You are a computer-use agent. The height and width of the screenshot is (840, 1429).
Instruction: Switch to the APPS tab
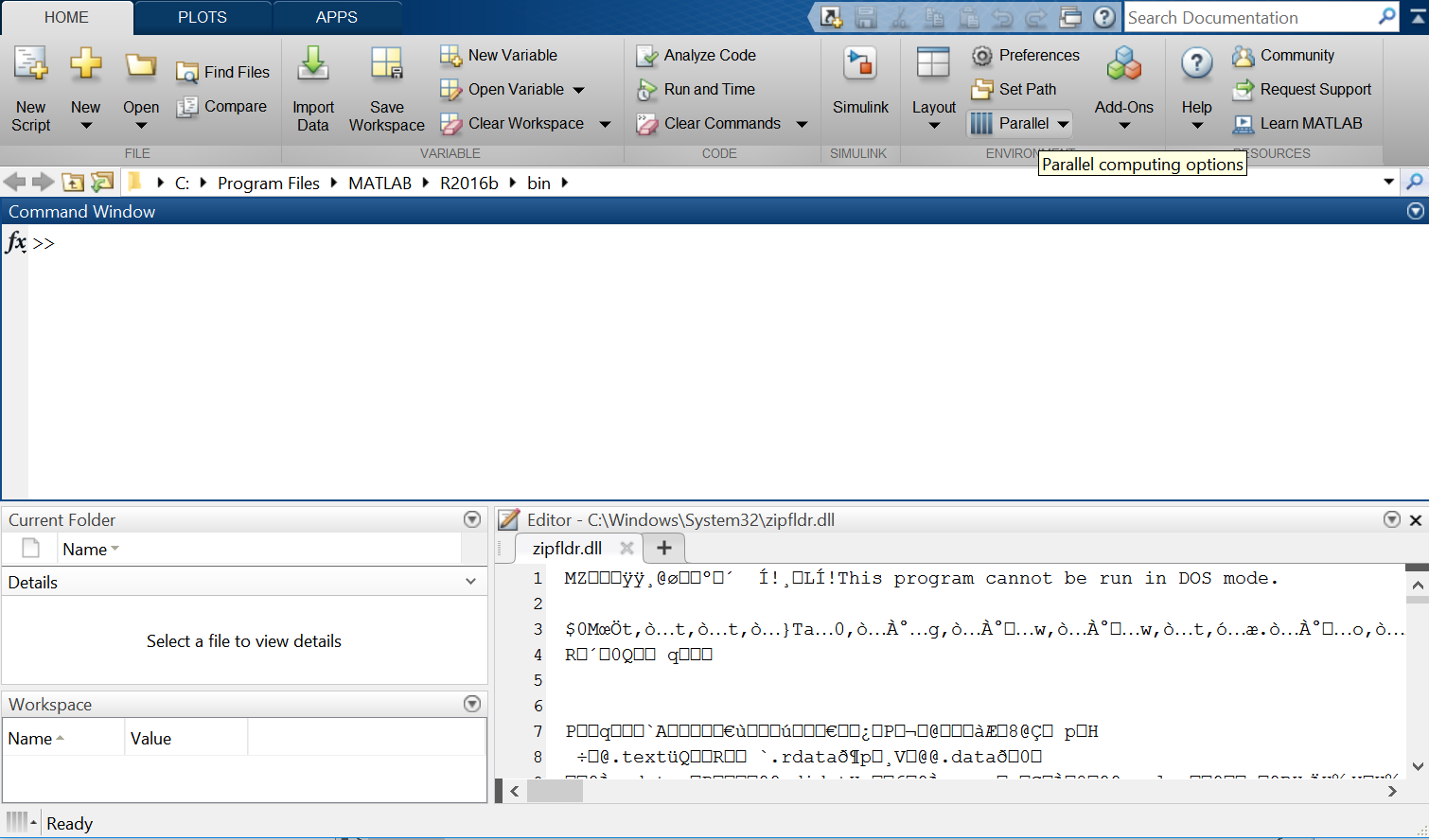[337, 17]
